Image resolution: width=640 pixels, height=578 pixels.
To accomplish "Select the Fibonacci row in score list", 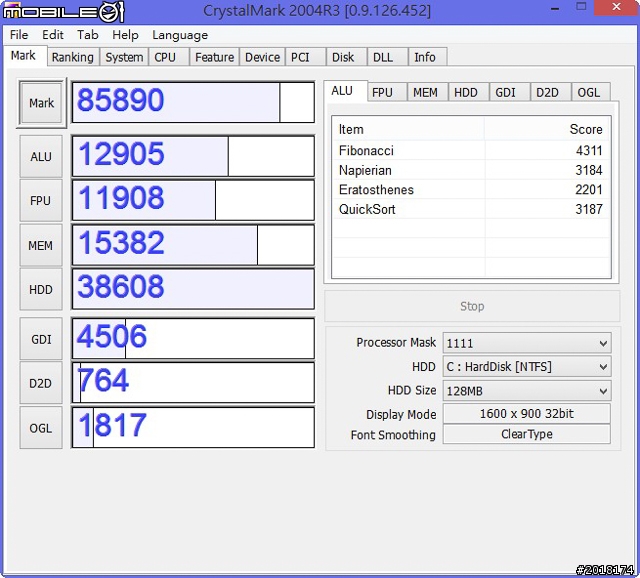I will [471, 151].
